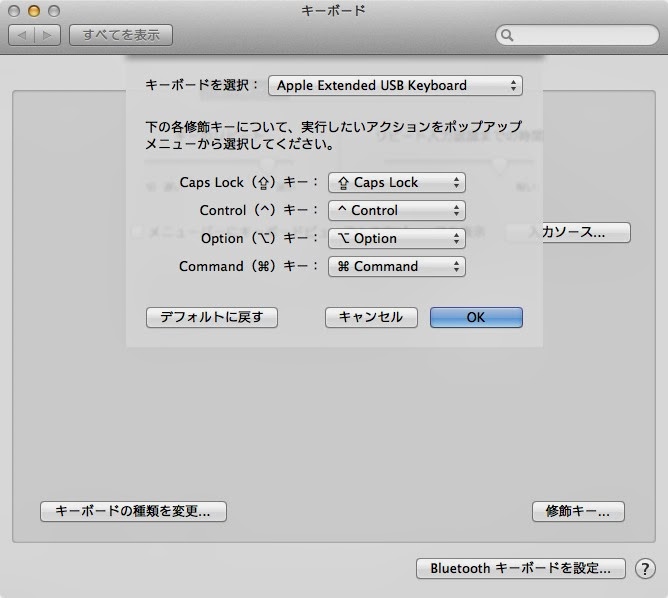Open the Control key action popup
668x598 pixels.
tap(397, 210)
